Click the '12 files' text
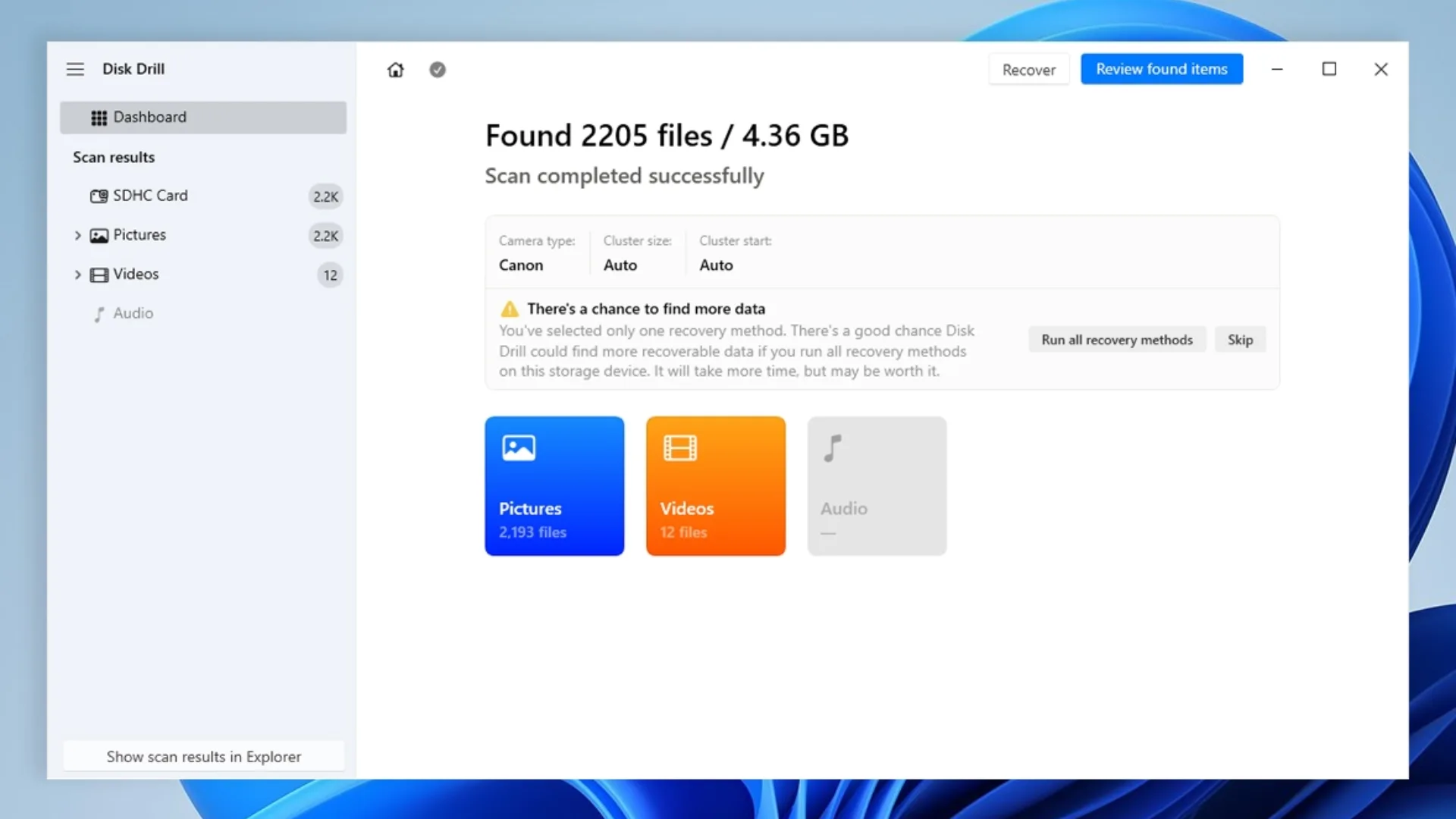Screen dimensions: 1456x819 coord(683,532)
